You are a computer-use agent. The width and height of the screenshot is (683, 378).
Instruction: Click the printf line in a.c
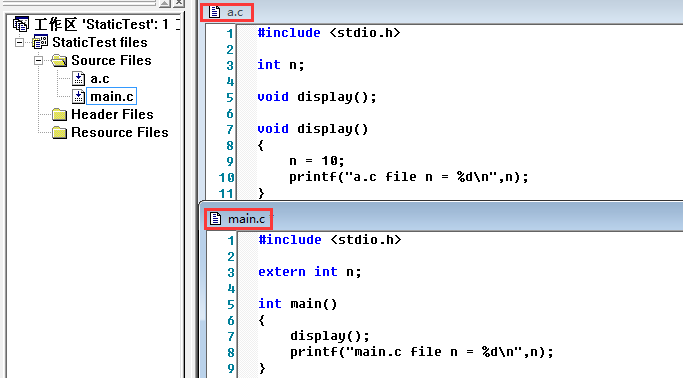click(x=409, y=177)
